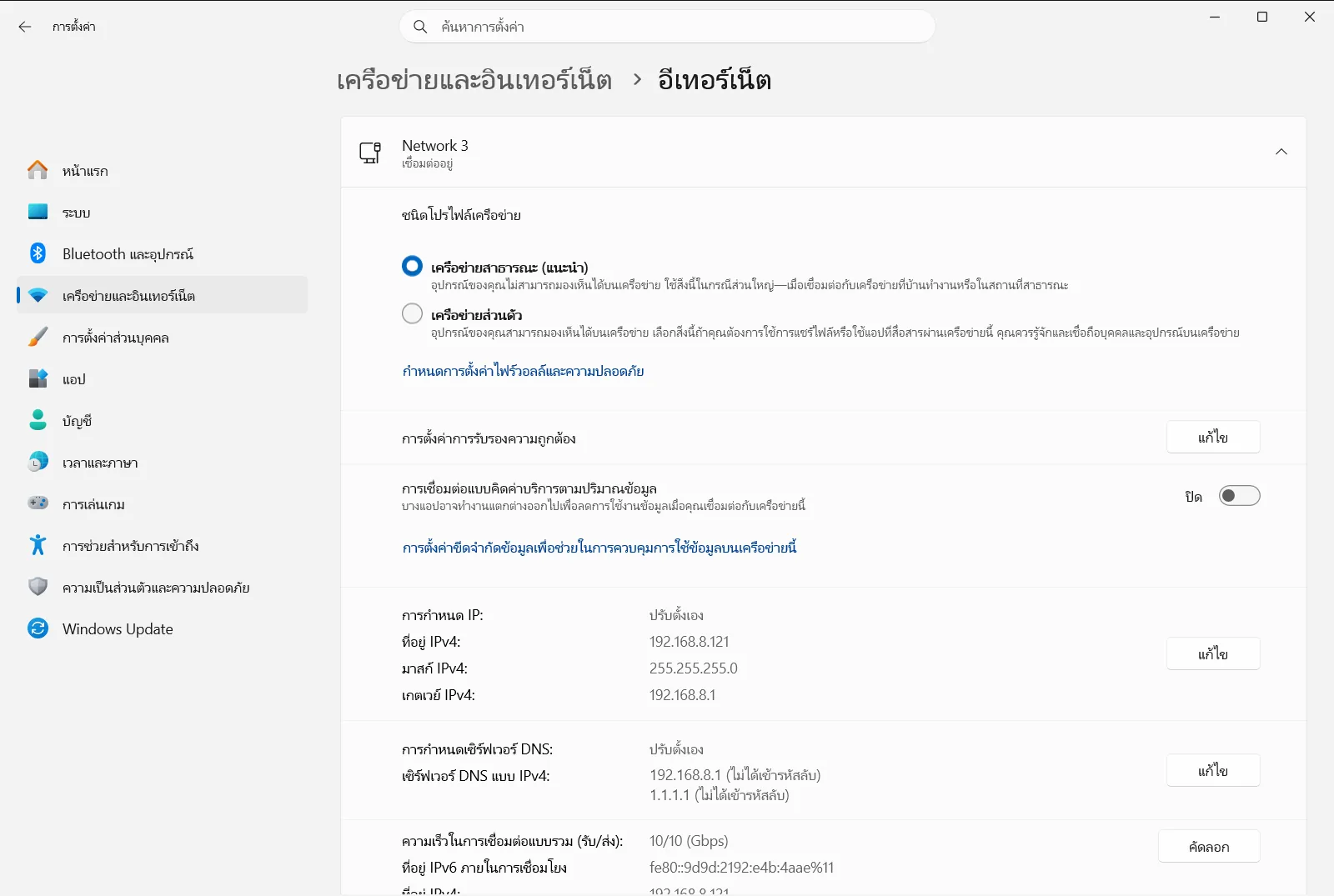Click the Windows Update refresh icon
Screen dimensions: 1334x896
pyautogui.click(x=38, y=628)
